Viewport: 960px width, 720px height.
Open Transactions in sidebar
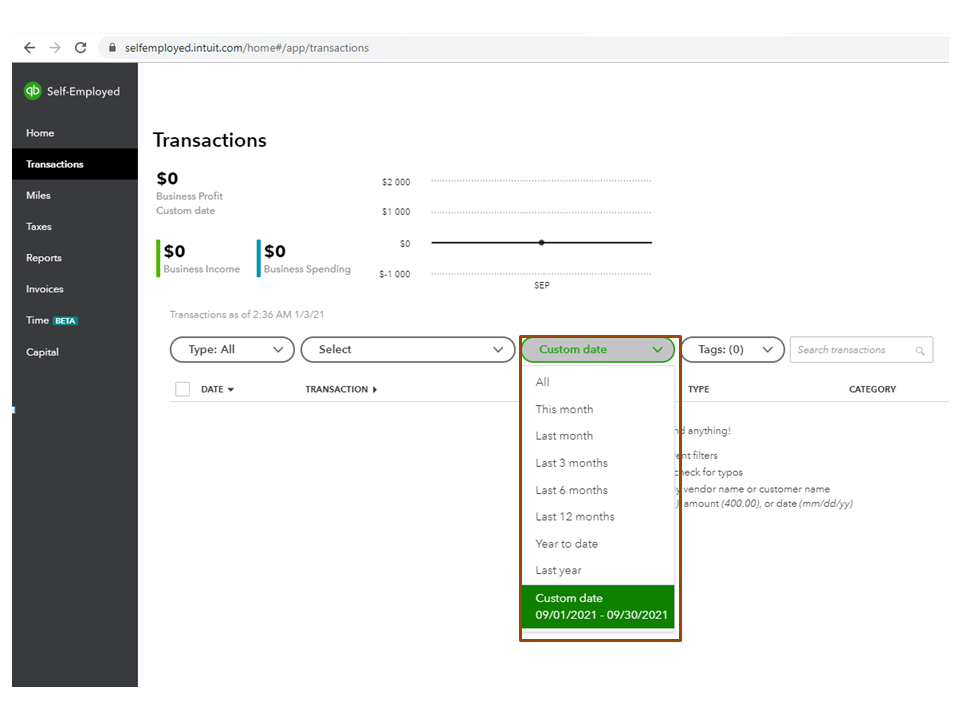pos(75,164)
